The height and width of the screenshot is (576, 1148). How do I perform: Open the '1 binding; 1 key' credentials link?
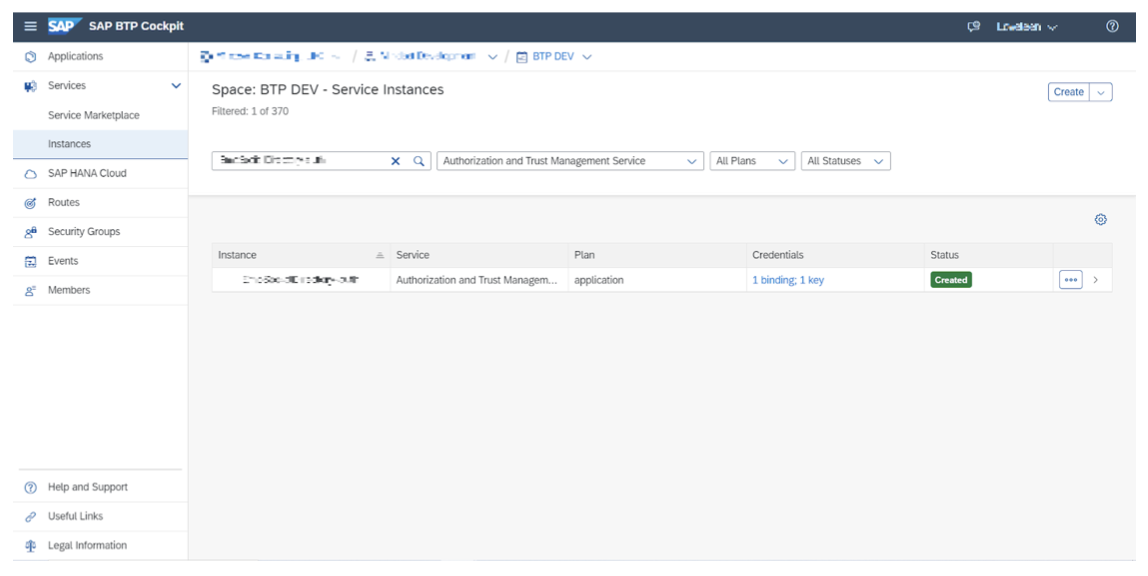[x=788, y=280]
